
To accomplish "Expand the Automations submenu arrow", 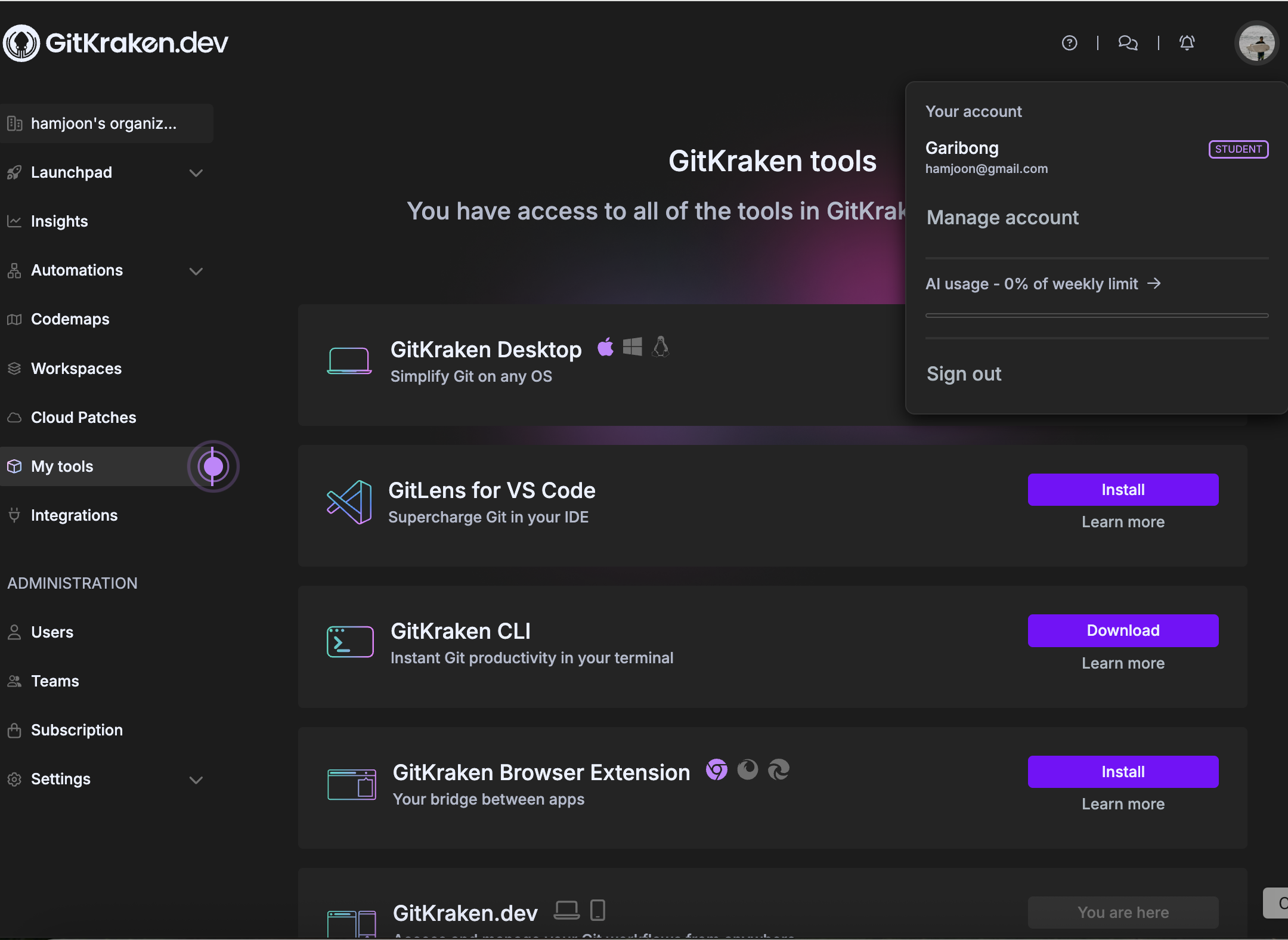I will (196, 271).
